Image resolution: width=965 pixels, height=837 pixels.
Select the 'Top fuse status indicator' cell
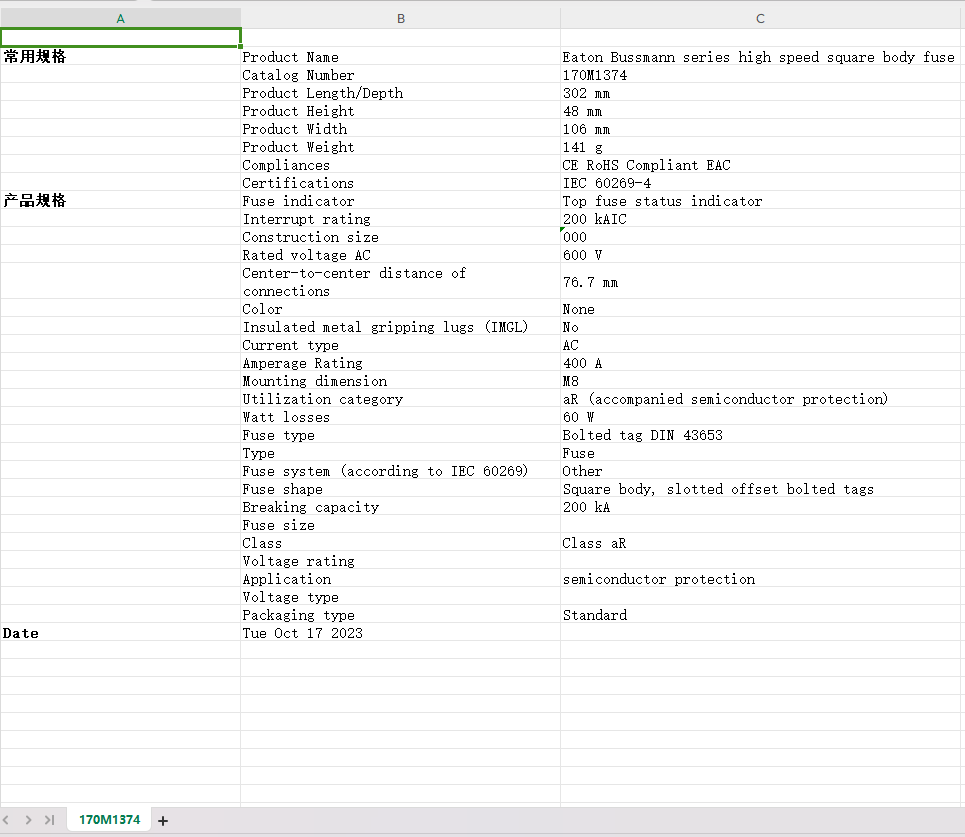[x=760, y=201]
